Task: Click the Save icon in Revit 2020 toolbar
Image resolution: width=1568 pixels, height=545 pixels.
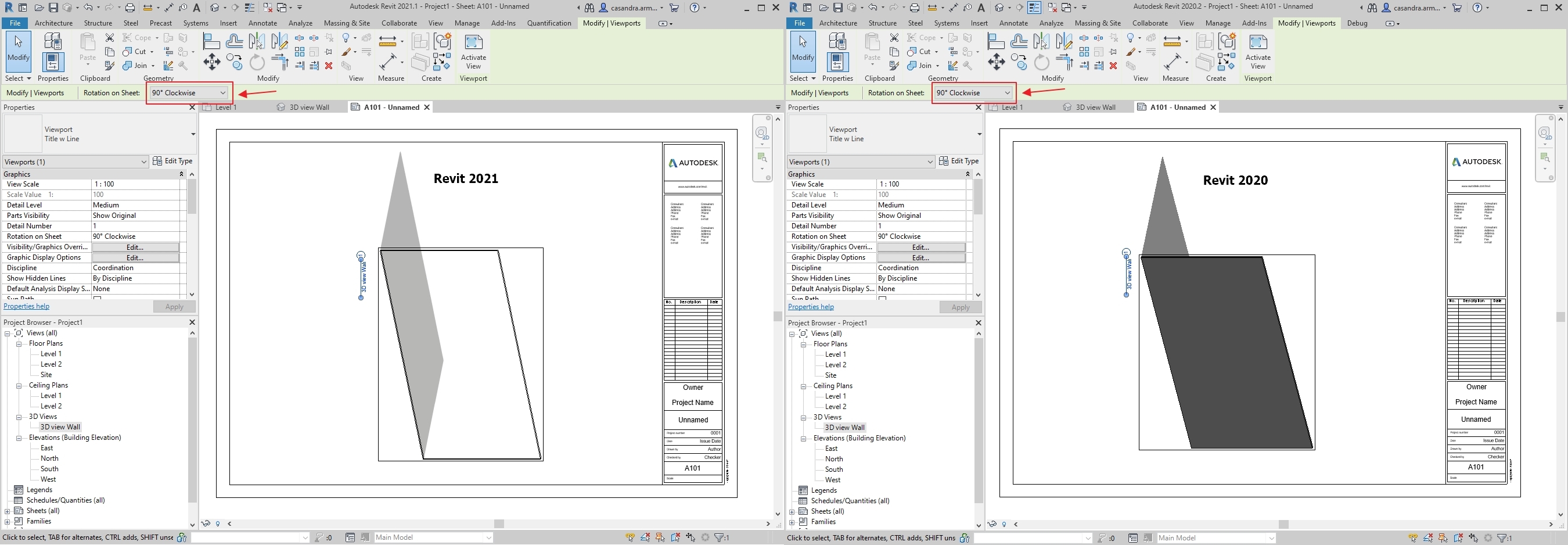Action: (x=837, y=8)
